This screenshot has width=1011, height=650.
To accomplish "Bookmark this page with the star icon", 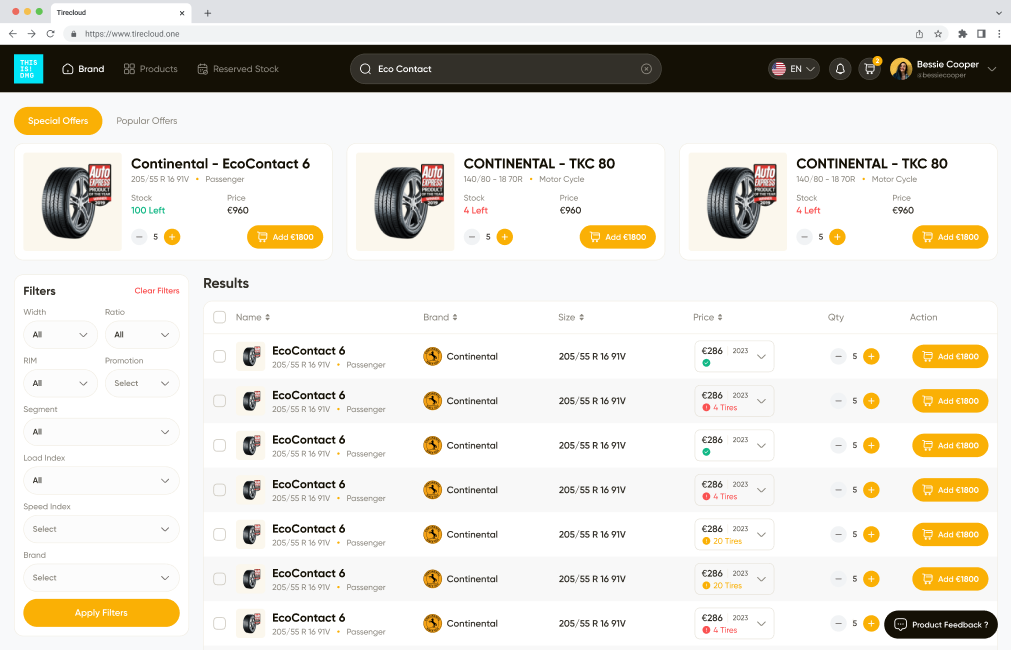I will (x=938, y=34).
